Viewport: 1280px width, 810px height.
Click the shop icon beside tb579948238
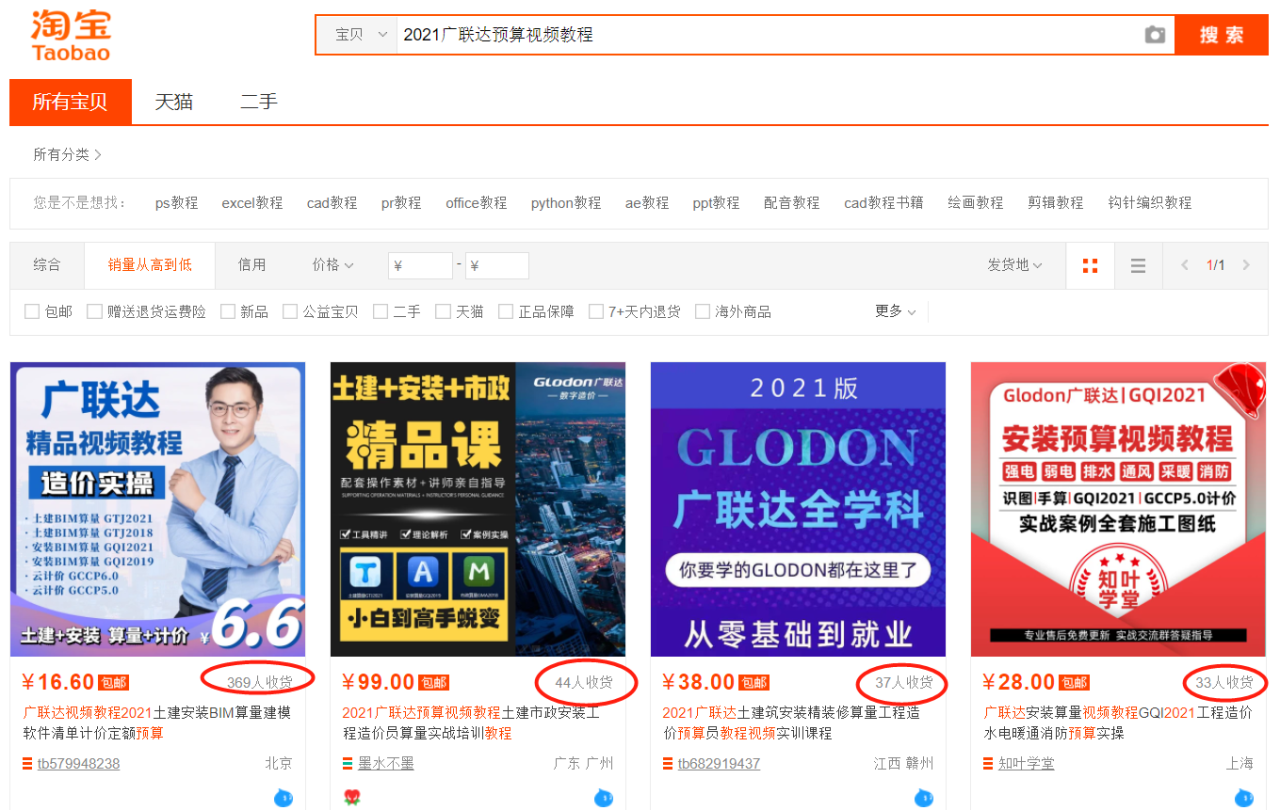pyautogui.click(x=27, y=764)
